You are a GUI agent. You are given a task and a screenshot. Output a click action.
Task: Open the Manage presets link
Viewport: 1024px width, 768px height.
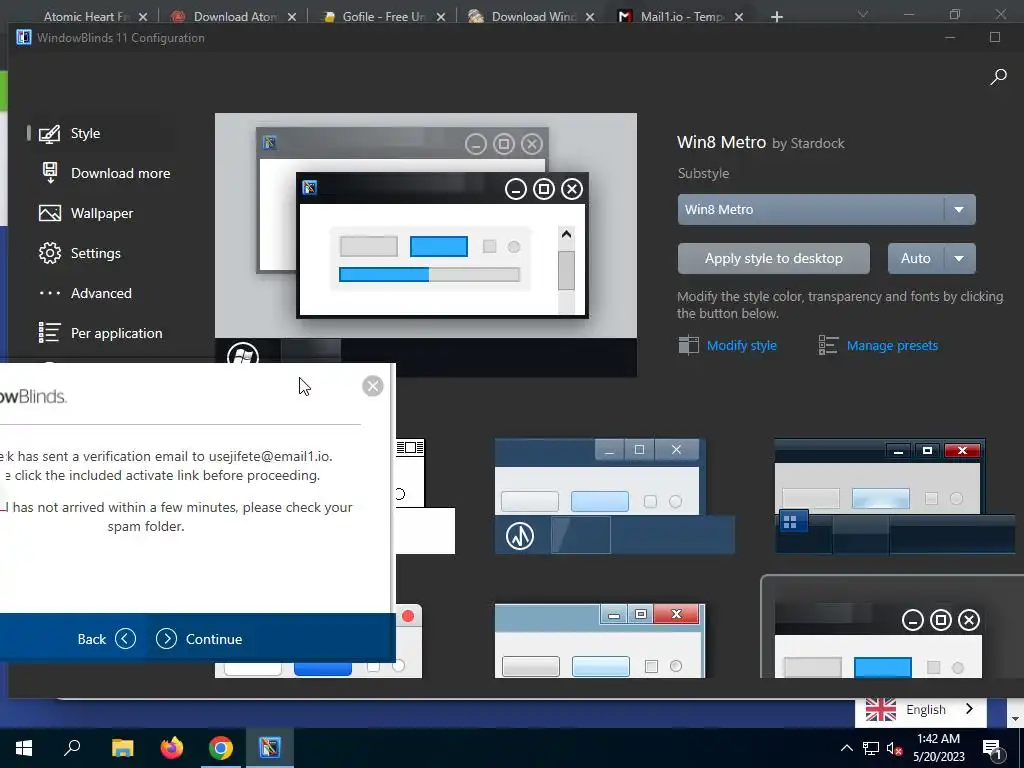click(x=892, y=345)
